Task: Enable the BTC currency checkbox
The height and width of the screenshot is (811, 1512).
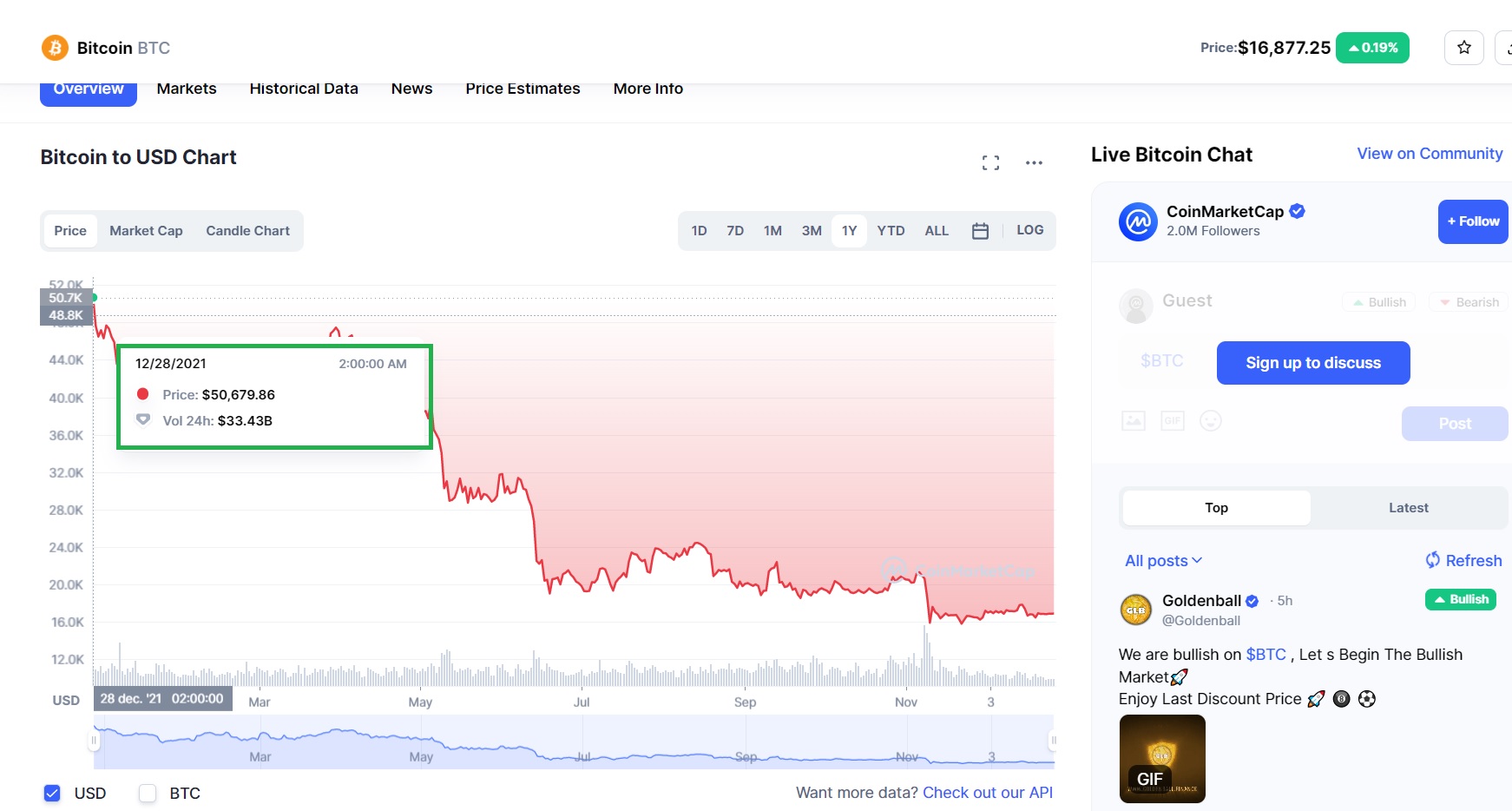Action: tap(148, 793)
